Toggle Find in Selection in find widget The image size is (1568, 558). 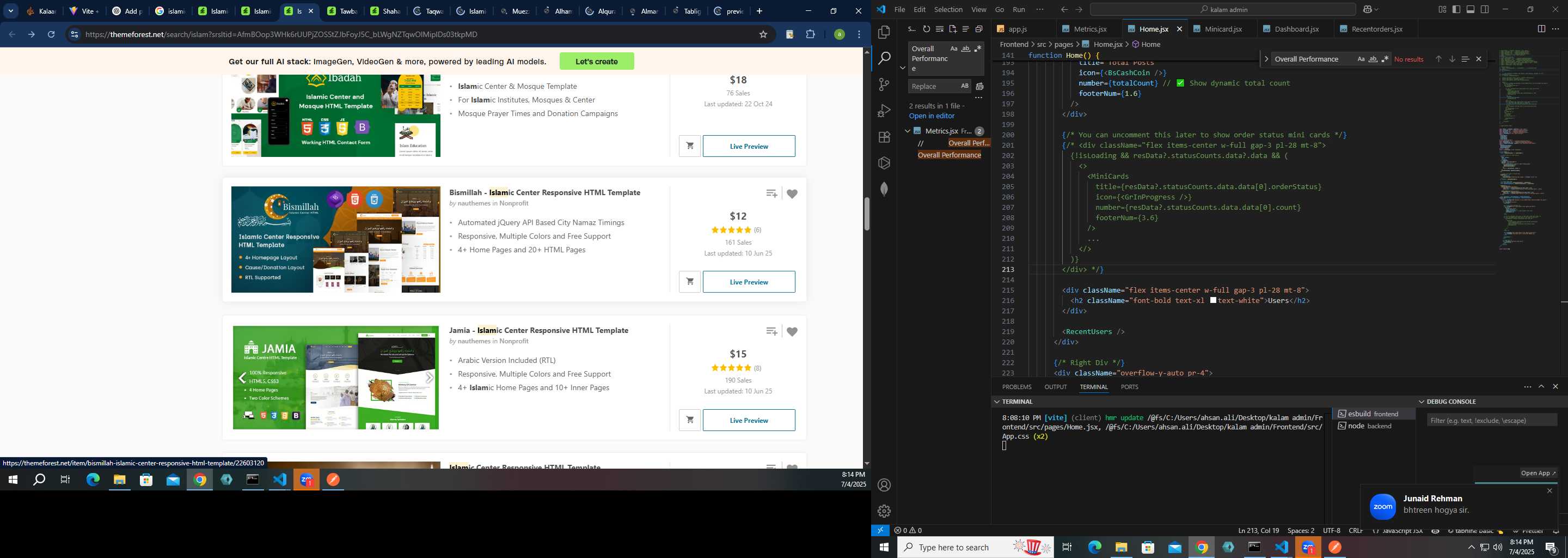click(x=1465, y=59)
